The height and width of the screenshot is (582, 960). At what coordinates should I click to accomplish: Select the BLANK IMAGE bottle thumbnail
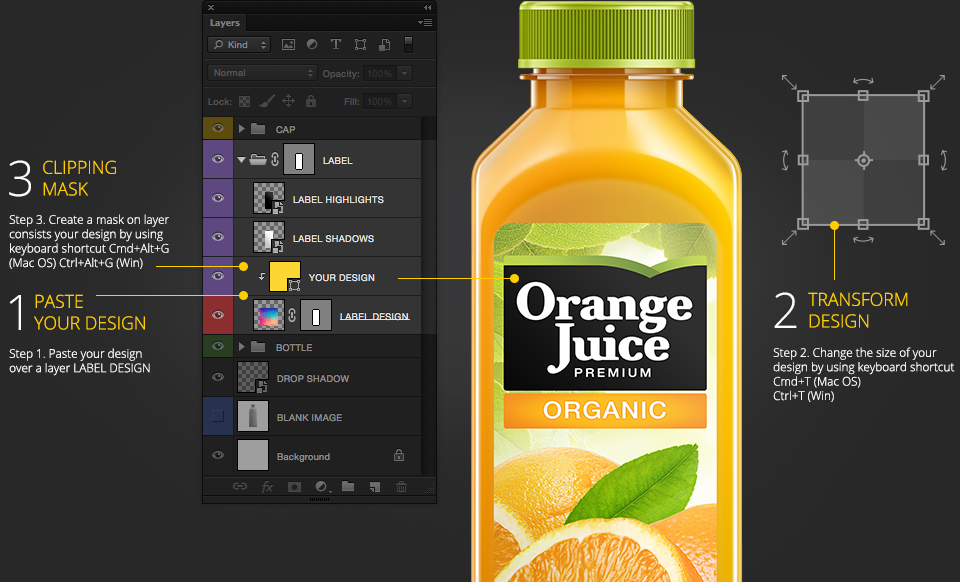tap(253, 417)
